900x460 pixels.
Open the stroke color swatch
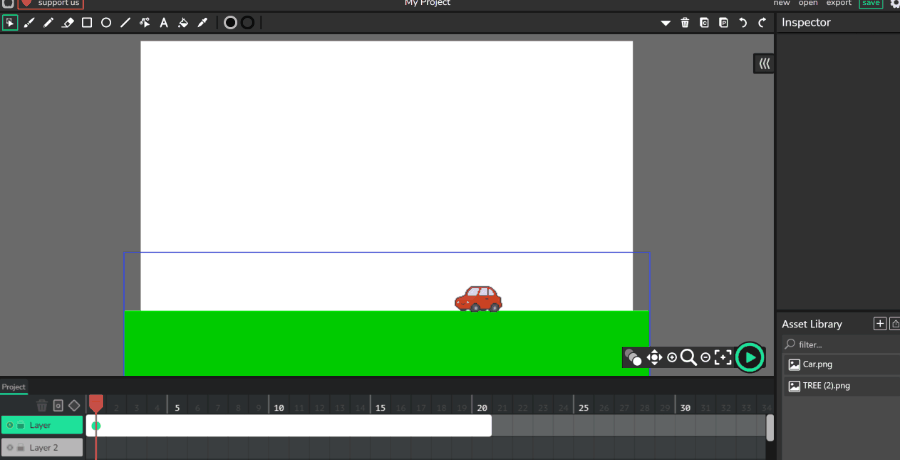click(x=247, y=23)
